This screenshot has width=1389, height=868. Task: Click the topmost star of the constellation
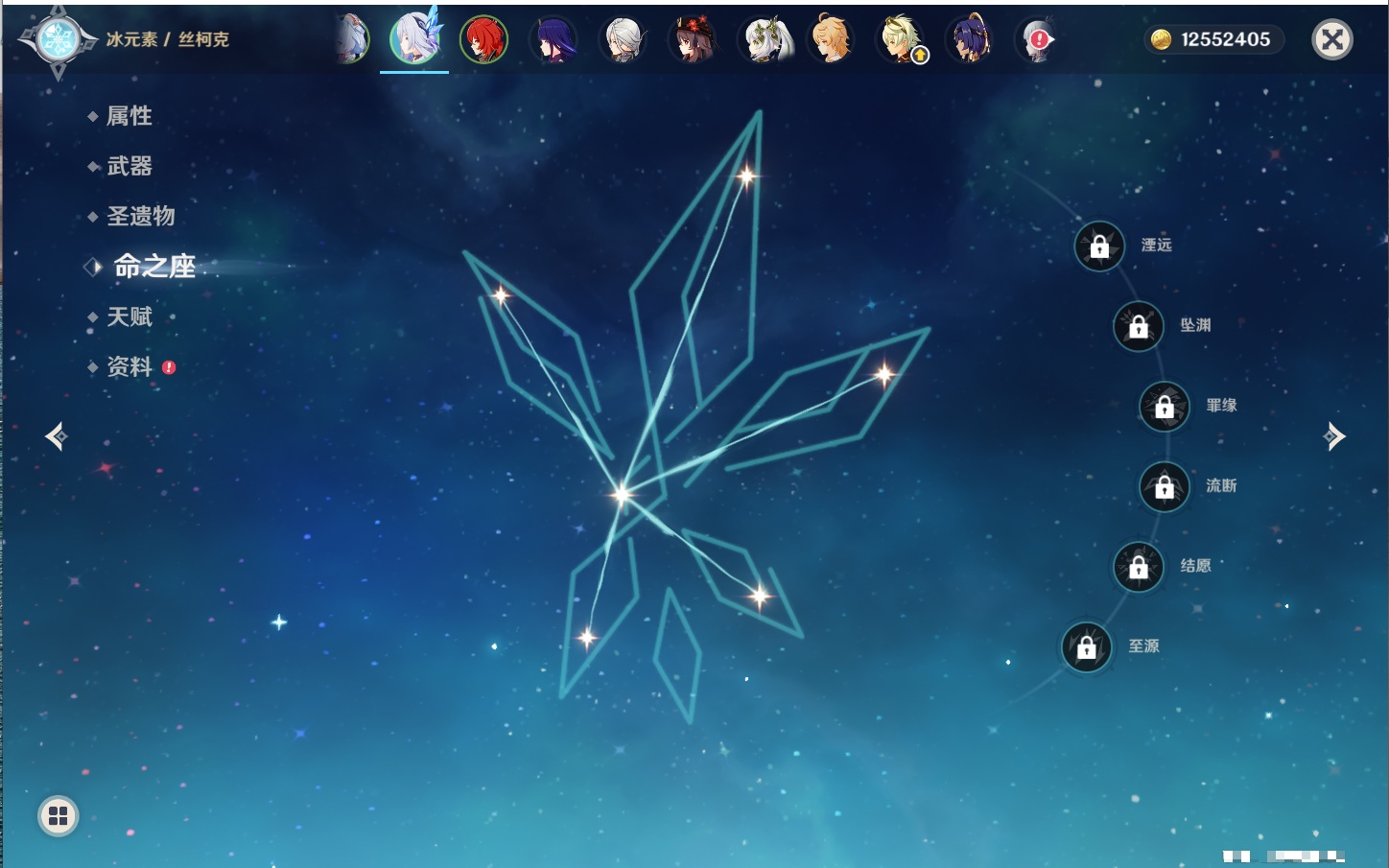746,176
